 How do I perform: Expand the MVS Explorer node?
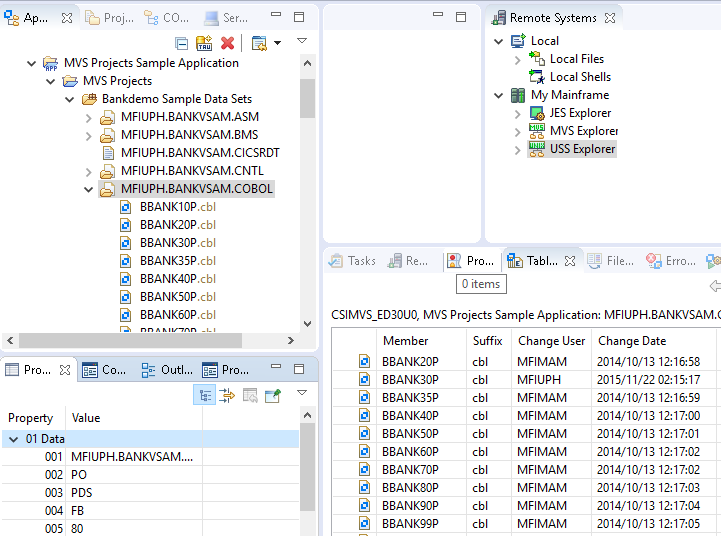(x=518, y=131)
